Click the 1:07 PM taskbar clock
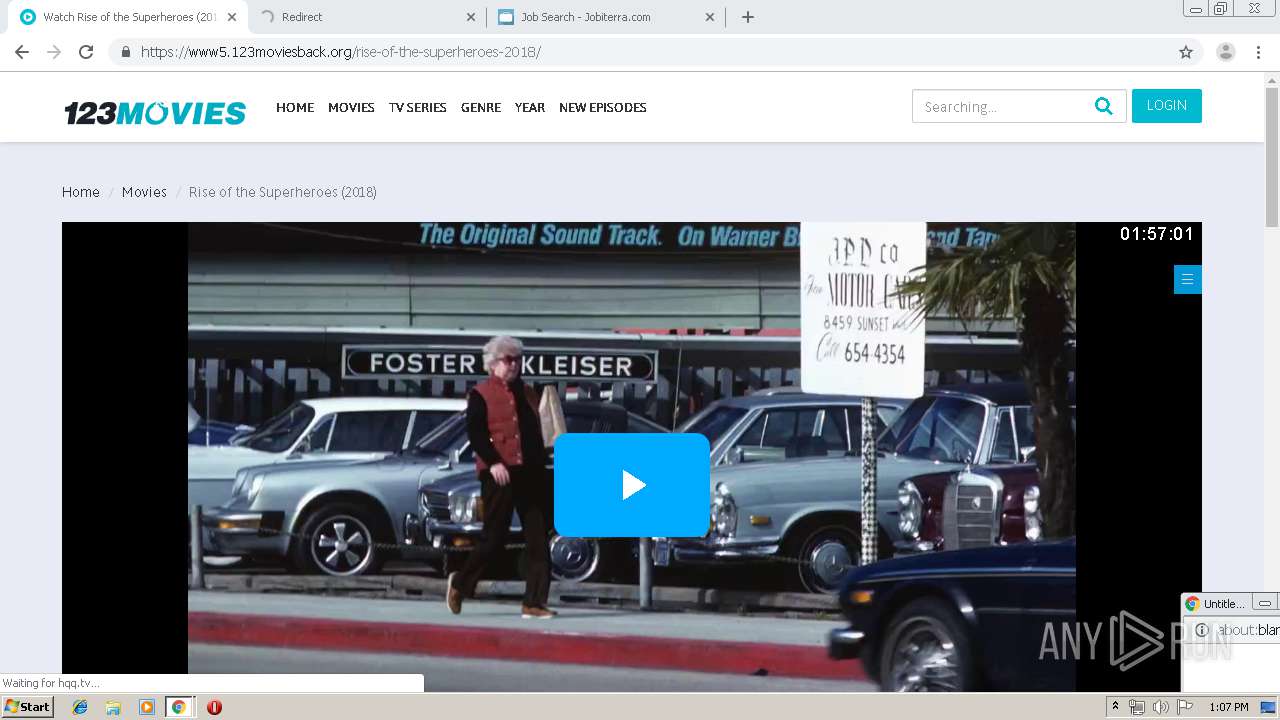1280x720 pixels. 1229,707
